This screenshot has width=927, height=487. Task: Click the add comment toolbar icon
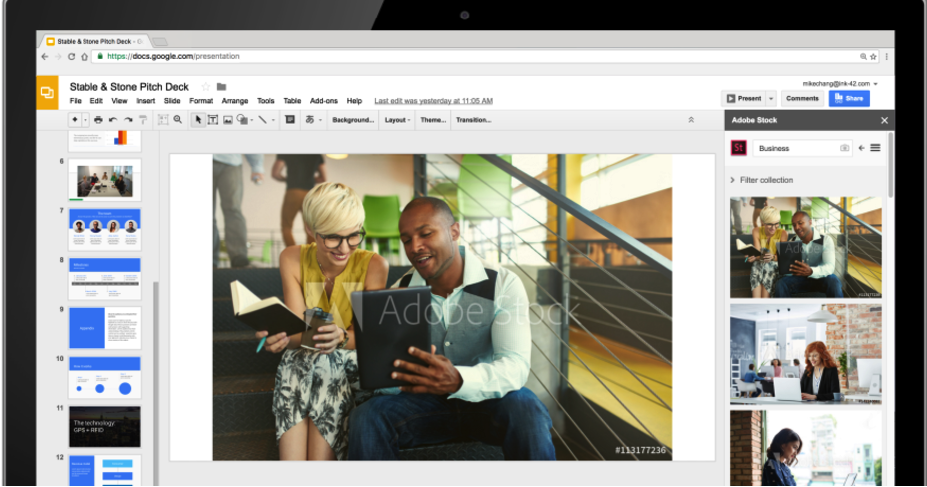290,120
